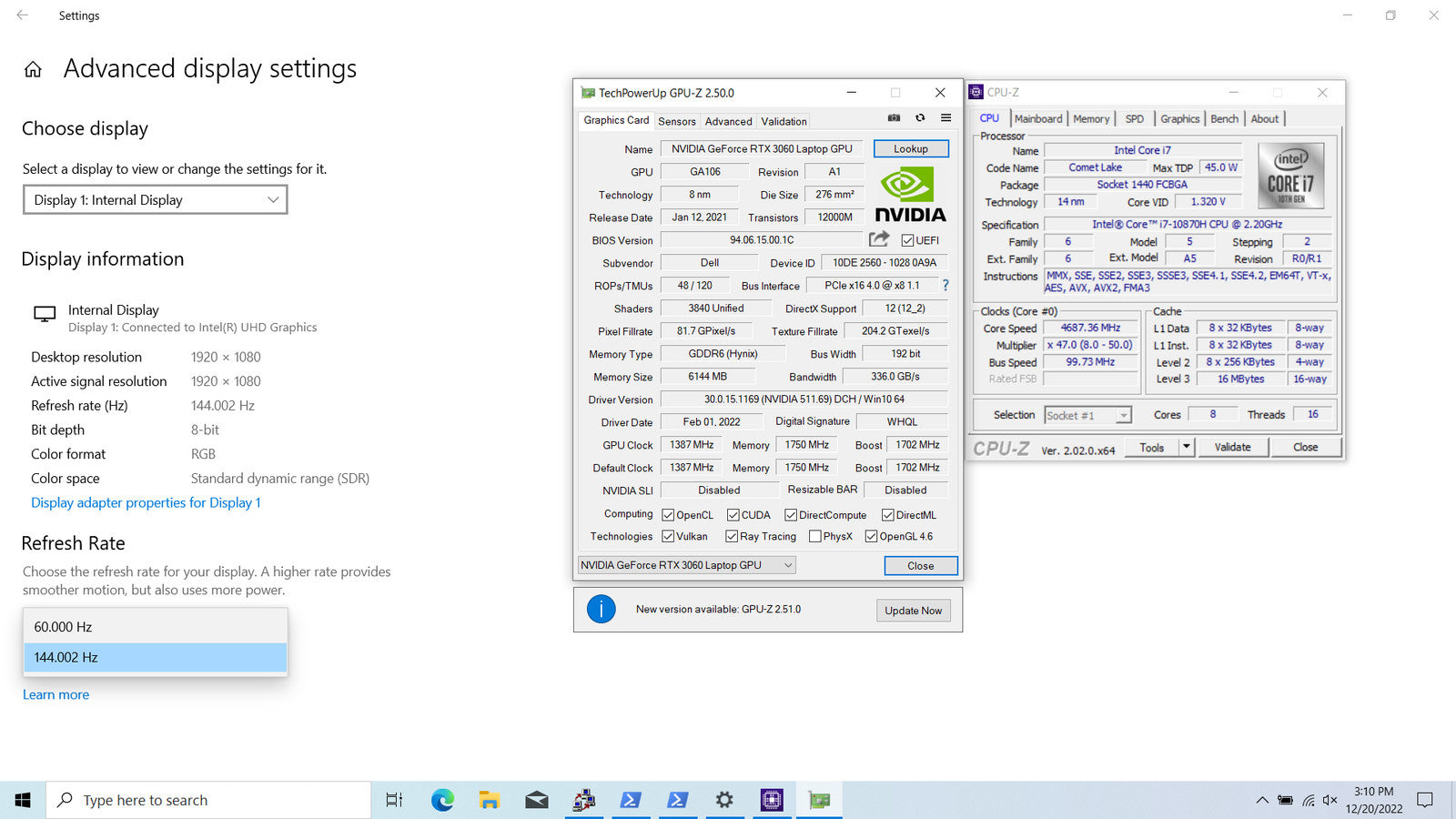This screenshot has width=1456, height=819.
Task: Toggle the UEFI checkbox
Action: point(907,240)
